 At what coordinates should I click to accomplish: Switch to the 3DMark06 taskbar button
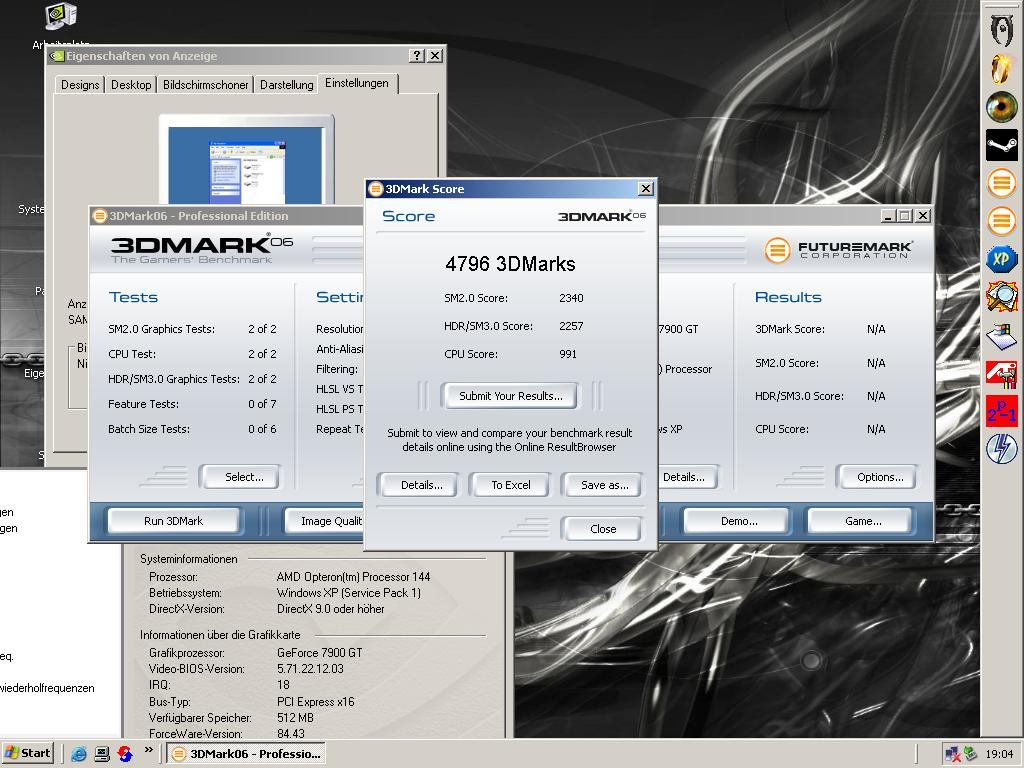pos(246,754)
